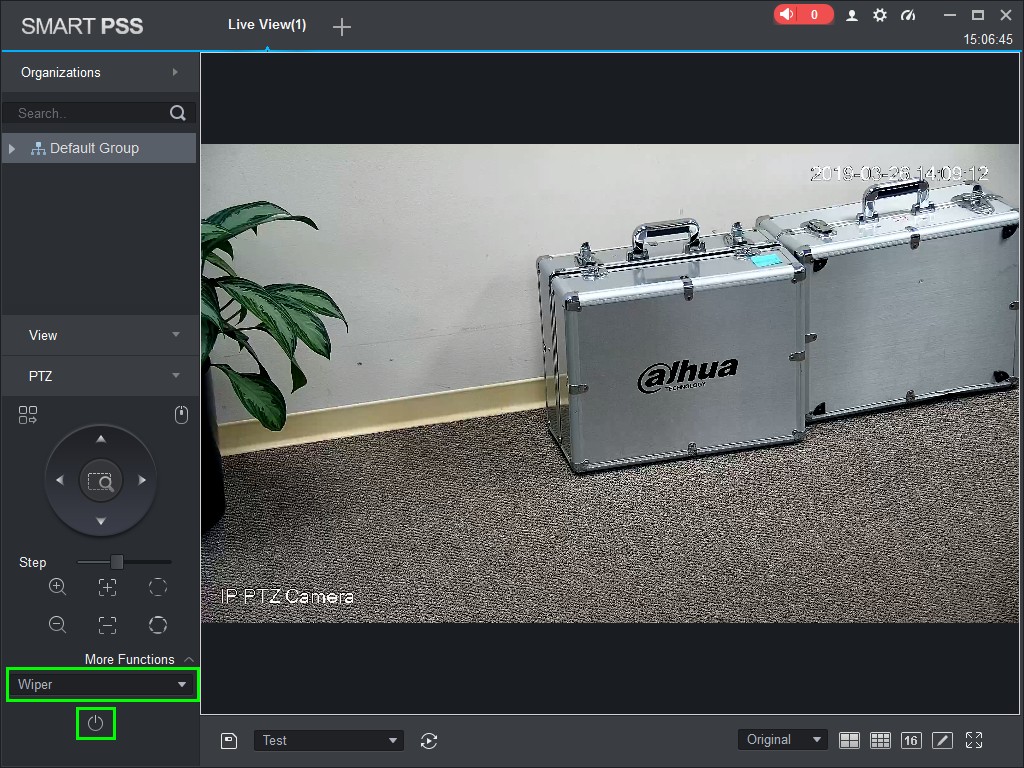The height and width of the screenshot is (768, 1024).
Task: Toggle the wiper power button
Action: [96, 723]
